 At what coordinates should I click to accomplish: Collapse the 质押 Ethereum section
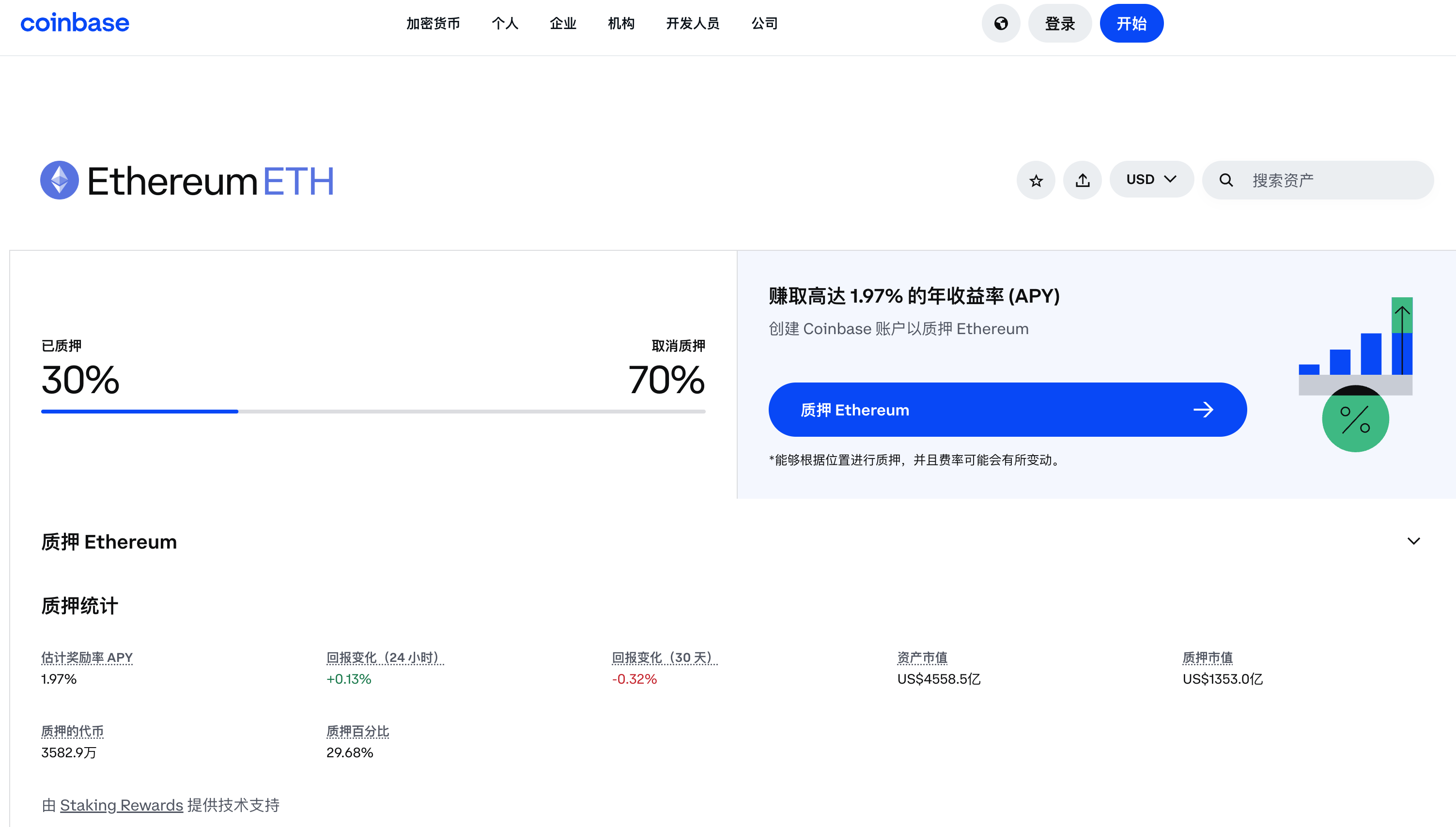click(x=1414, y=541)
